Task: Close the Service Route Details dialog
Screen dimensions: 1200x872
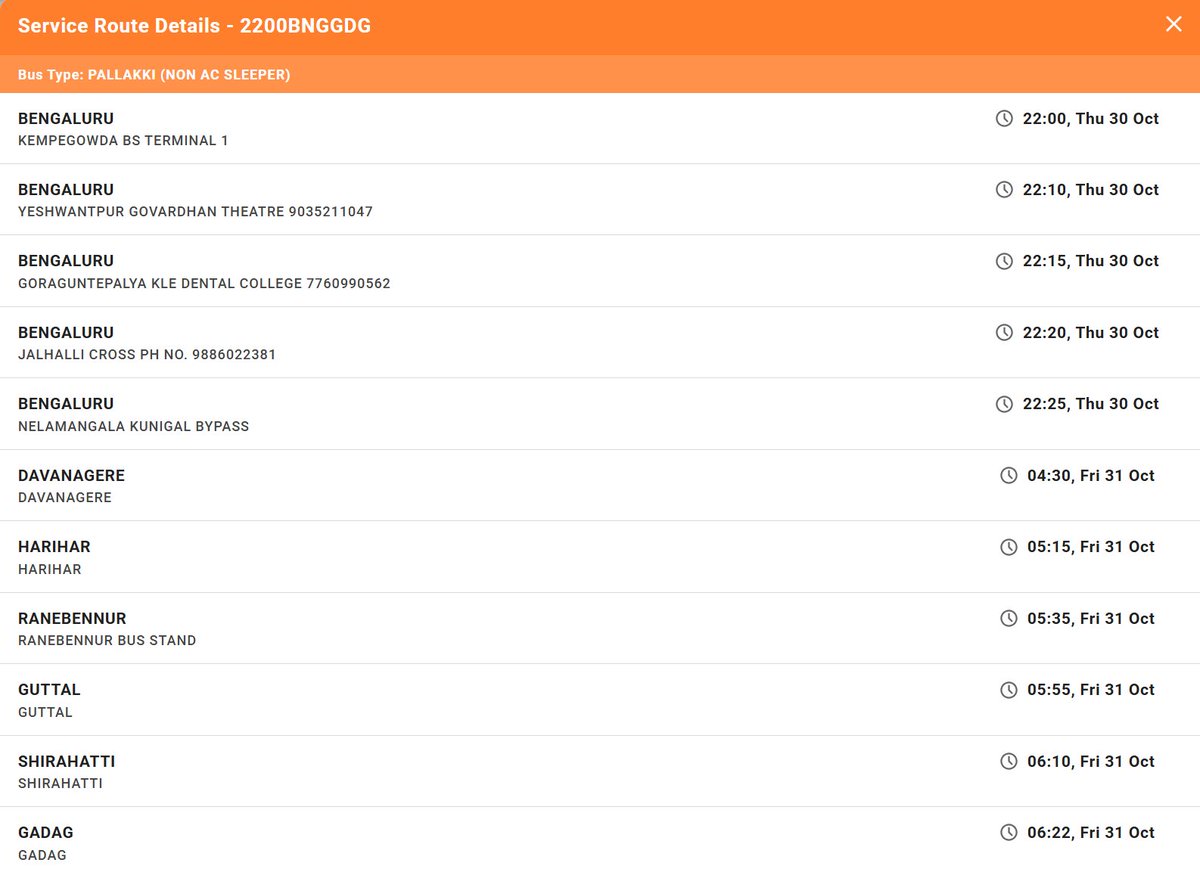Action: coord(1174,24)
